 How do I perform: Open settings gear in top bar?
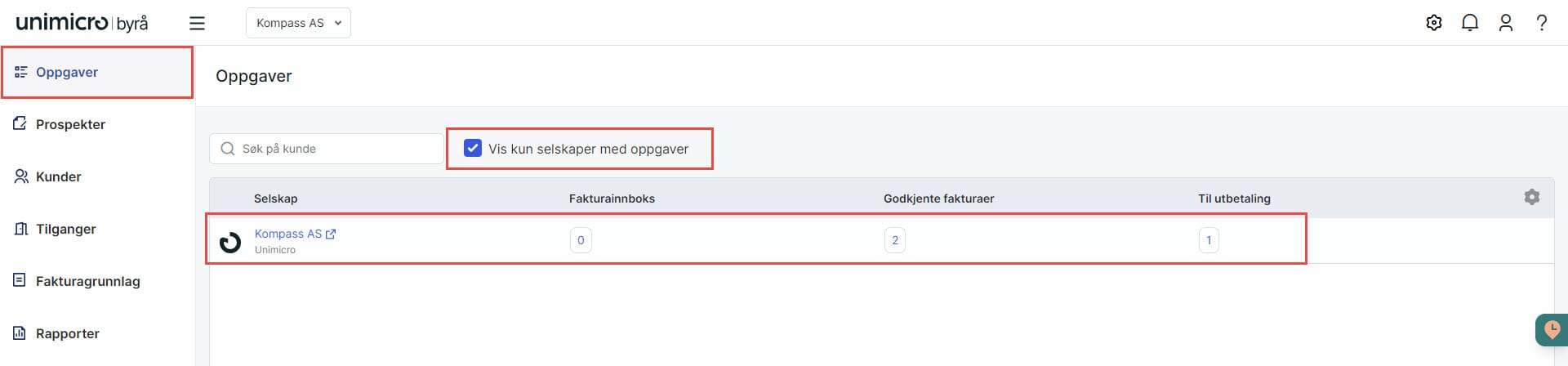(1434, 23)
